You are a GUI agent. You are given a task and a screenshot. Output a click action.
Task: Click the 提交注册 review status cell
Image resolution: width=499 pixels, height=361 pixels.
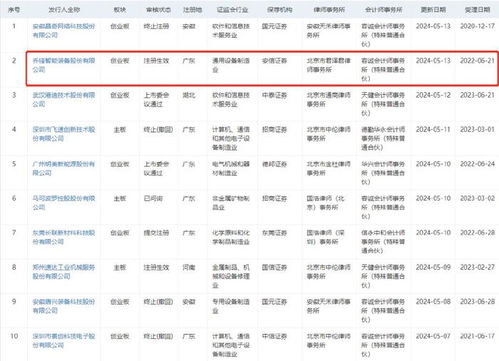point(156,233)
